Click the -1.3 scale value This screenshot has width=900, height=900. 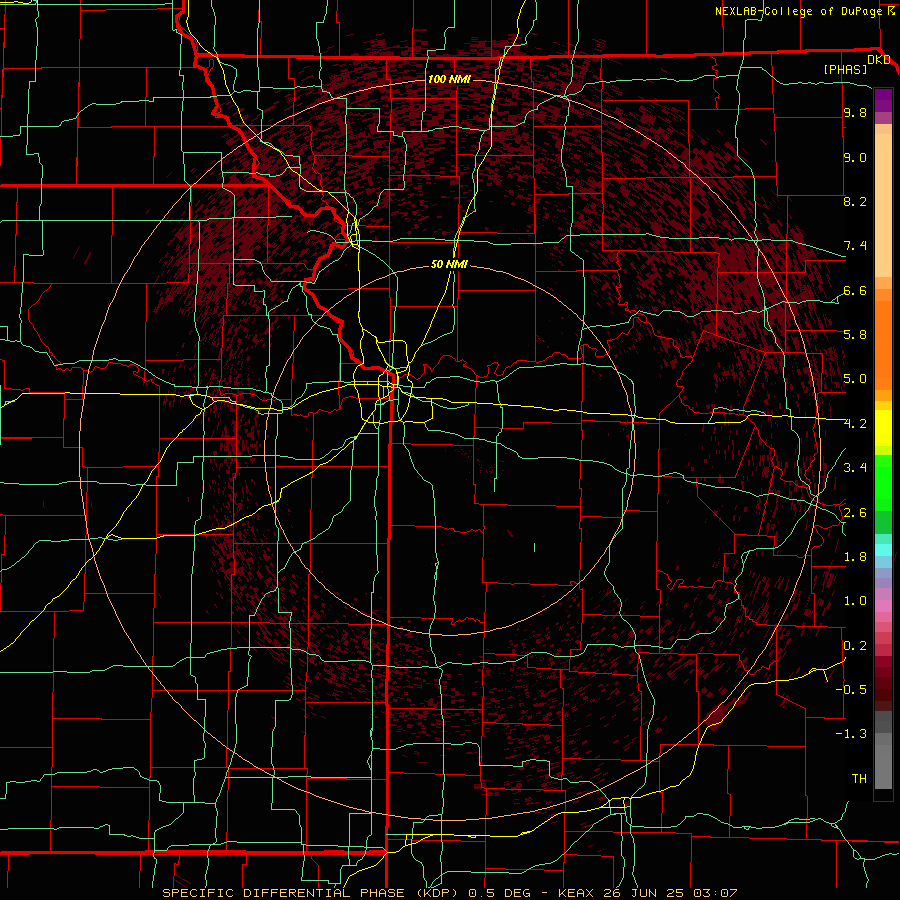point(851,734)
